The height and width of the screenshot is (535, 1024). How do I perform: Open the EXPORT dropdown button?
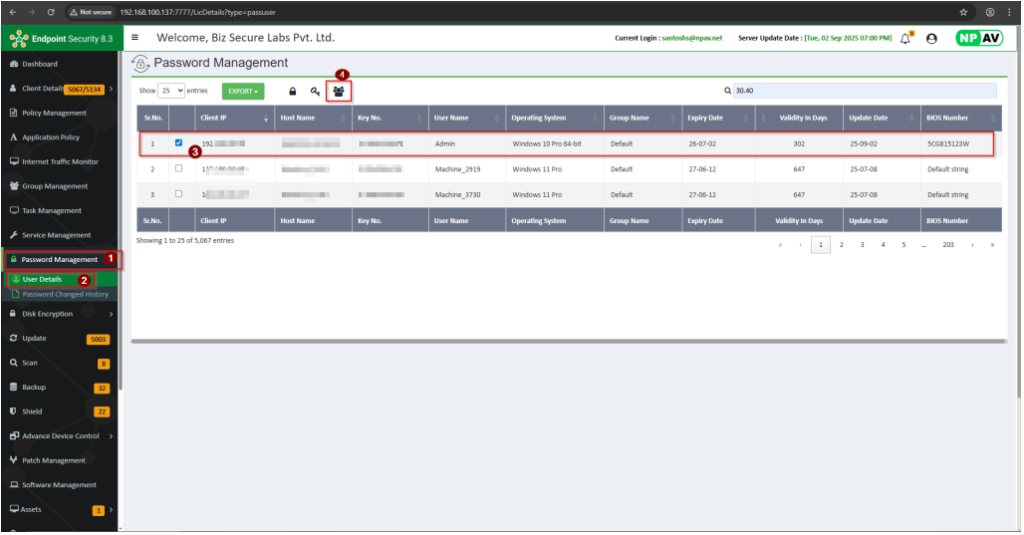pos(243,91)
